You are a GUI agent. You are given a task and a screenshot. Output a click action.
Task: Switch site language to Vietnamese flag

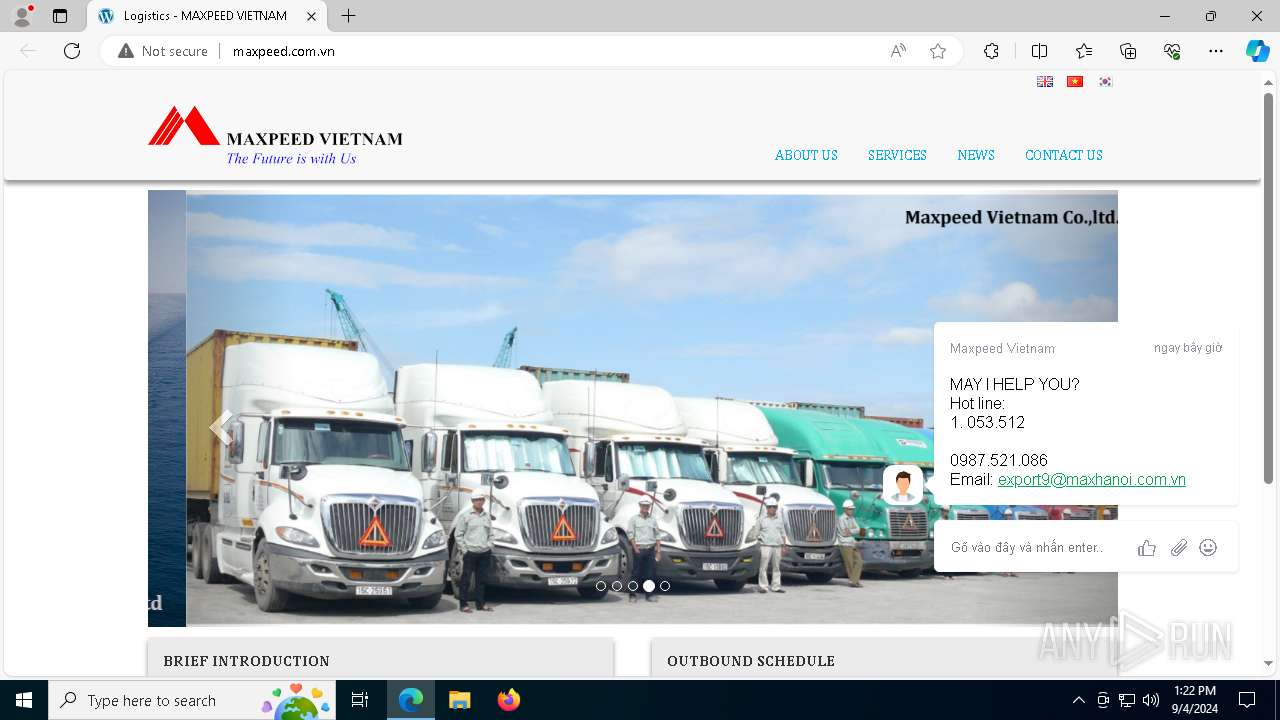click(1075, 82)
